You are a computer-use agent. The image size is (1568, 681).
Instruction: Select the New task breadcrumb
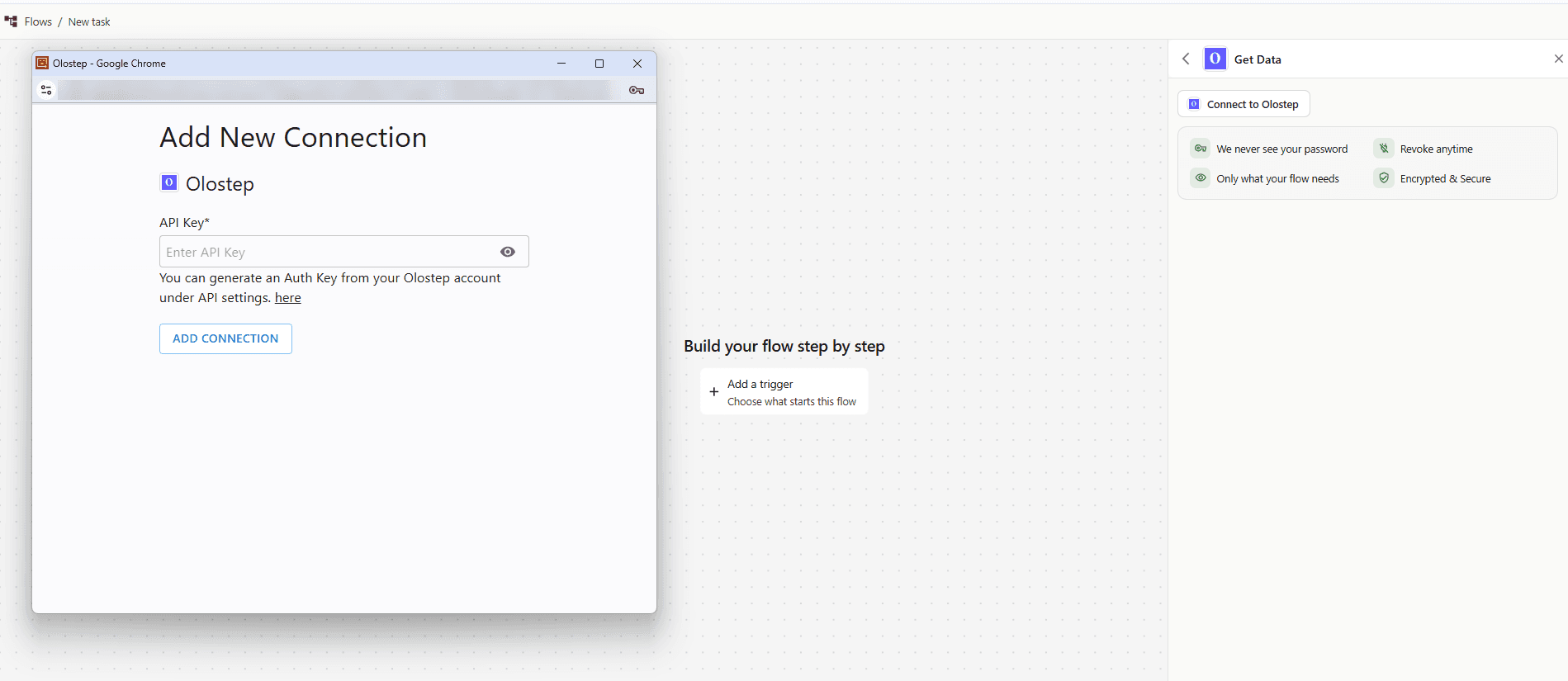pos(89,21)
